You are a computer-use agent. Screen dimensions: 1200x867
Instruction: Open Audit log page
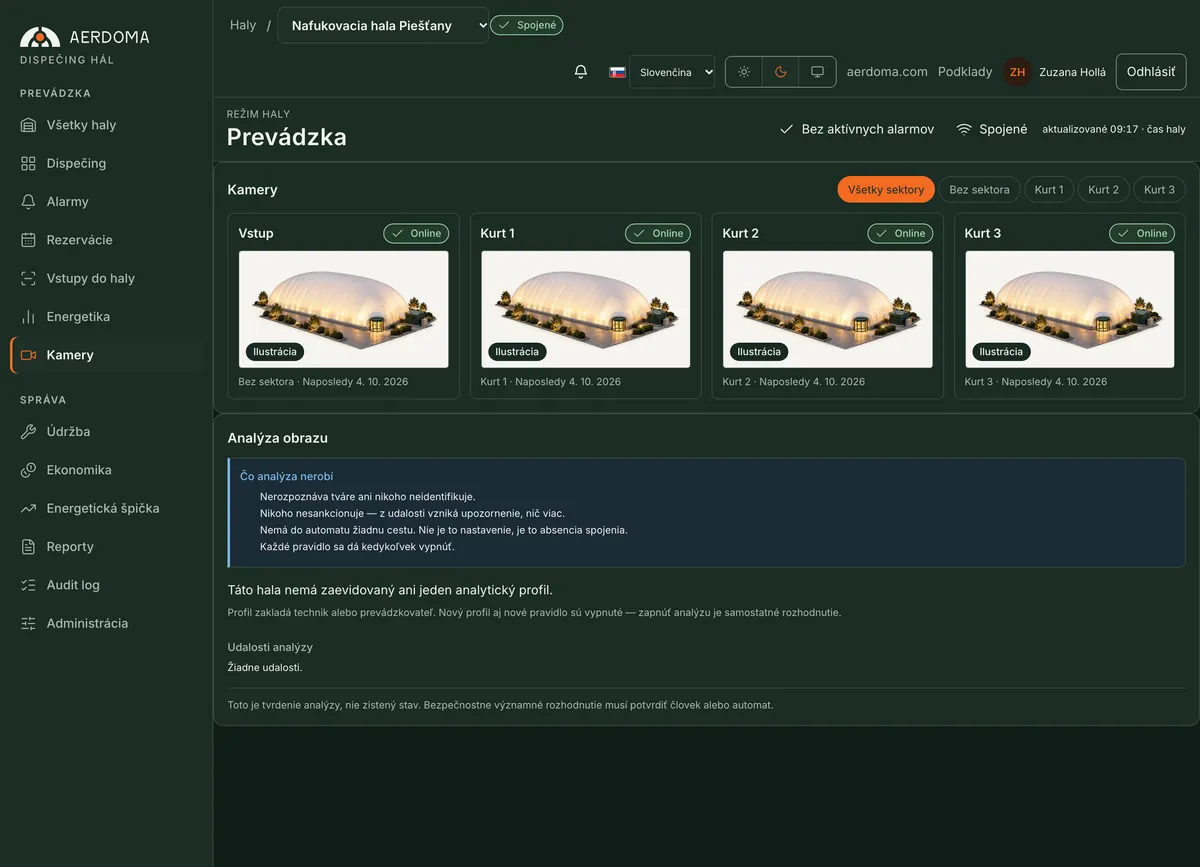(x=106, y=585)
